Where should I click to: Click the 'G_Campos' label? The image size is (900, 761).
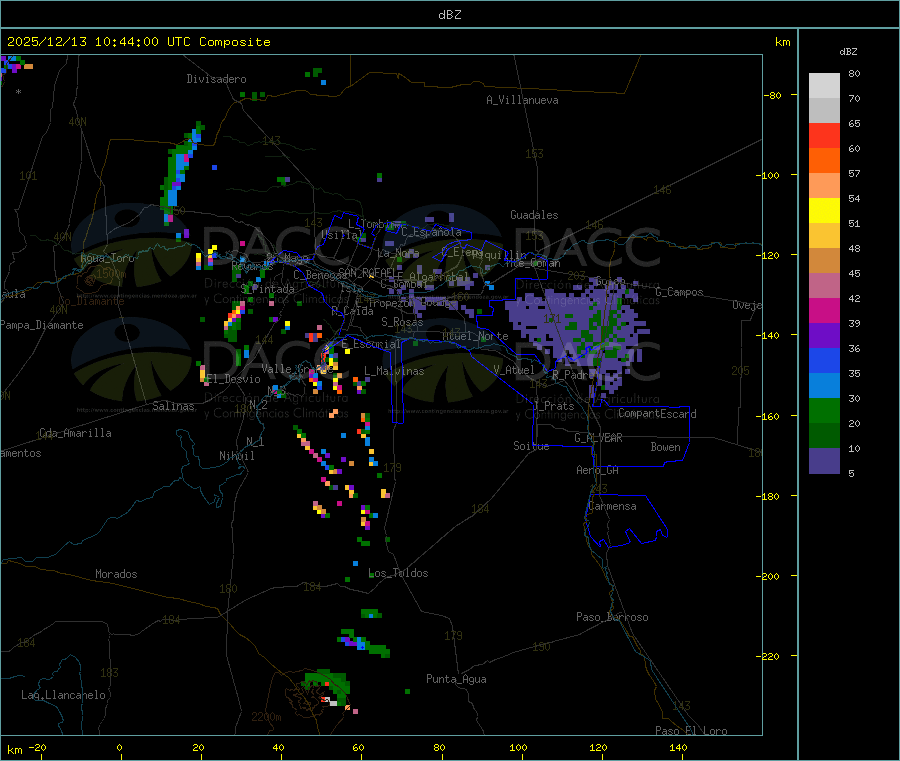(680, 292)
